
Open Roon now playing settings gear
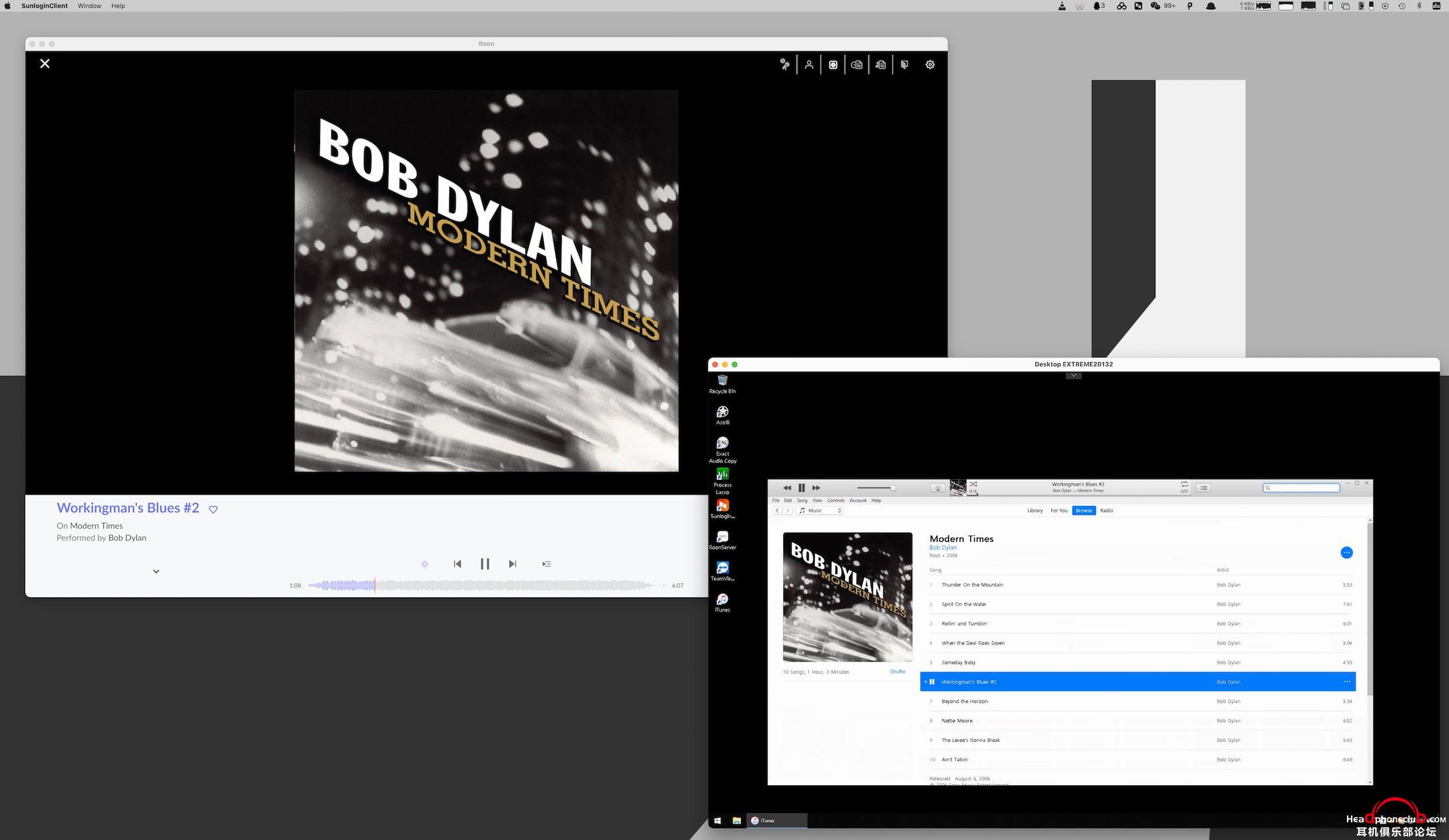[930, 65]
